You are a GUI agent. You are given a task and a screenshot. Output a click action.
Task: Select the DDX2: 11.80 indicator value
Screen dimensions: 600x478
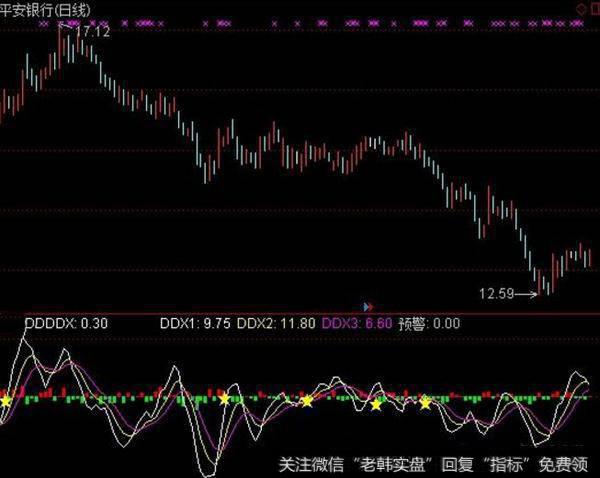click(x=276, y=324)
